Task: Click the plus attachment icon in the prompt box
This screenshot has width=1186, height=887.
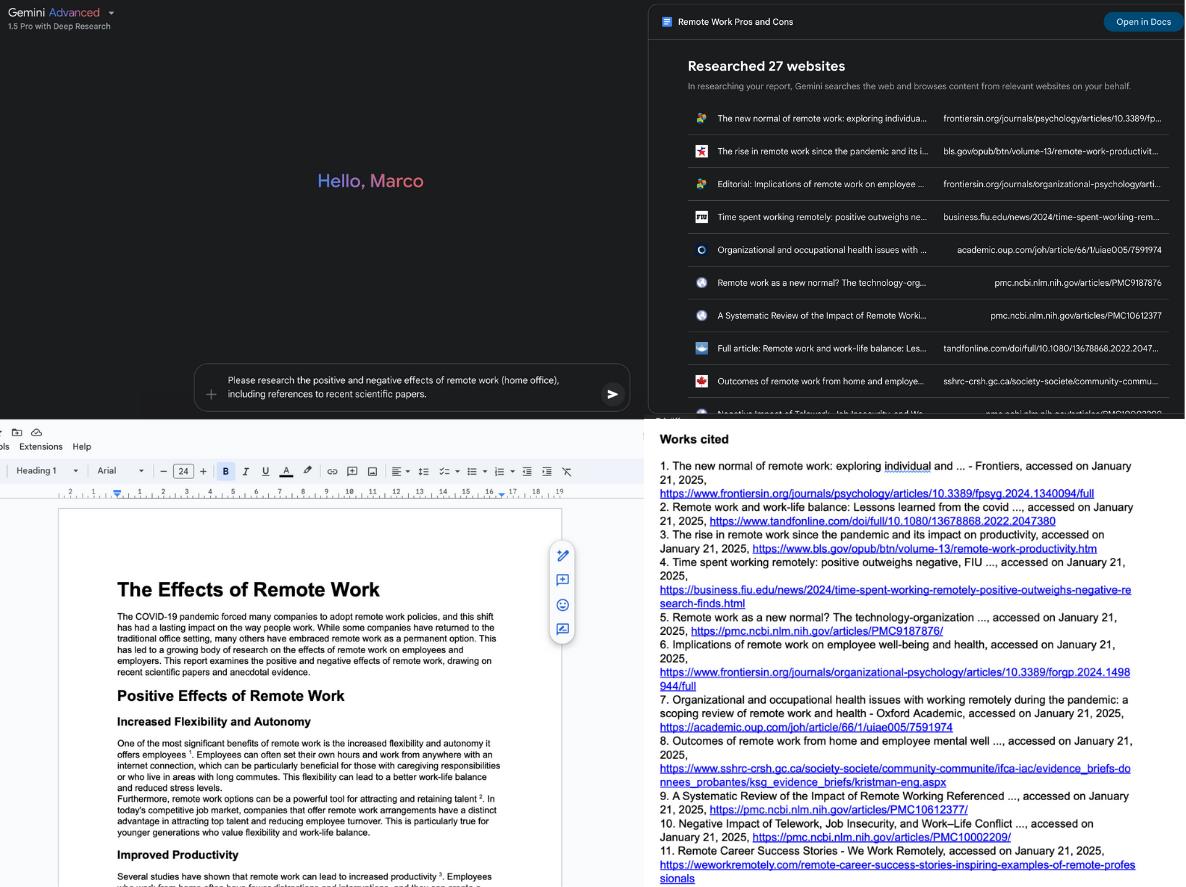Action: click(211, 394)
